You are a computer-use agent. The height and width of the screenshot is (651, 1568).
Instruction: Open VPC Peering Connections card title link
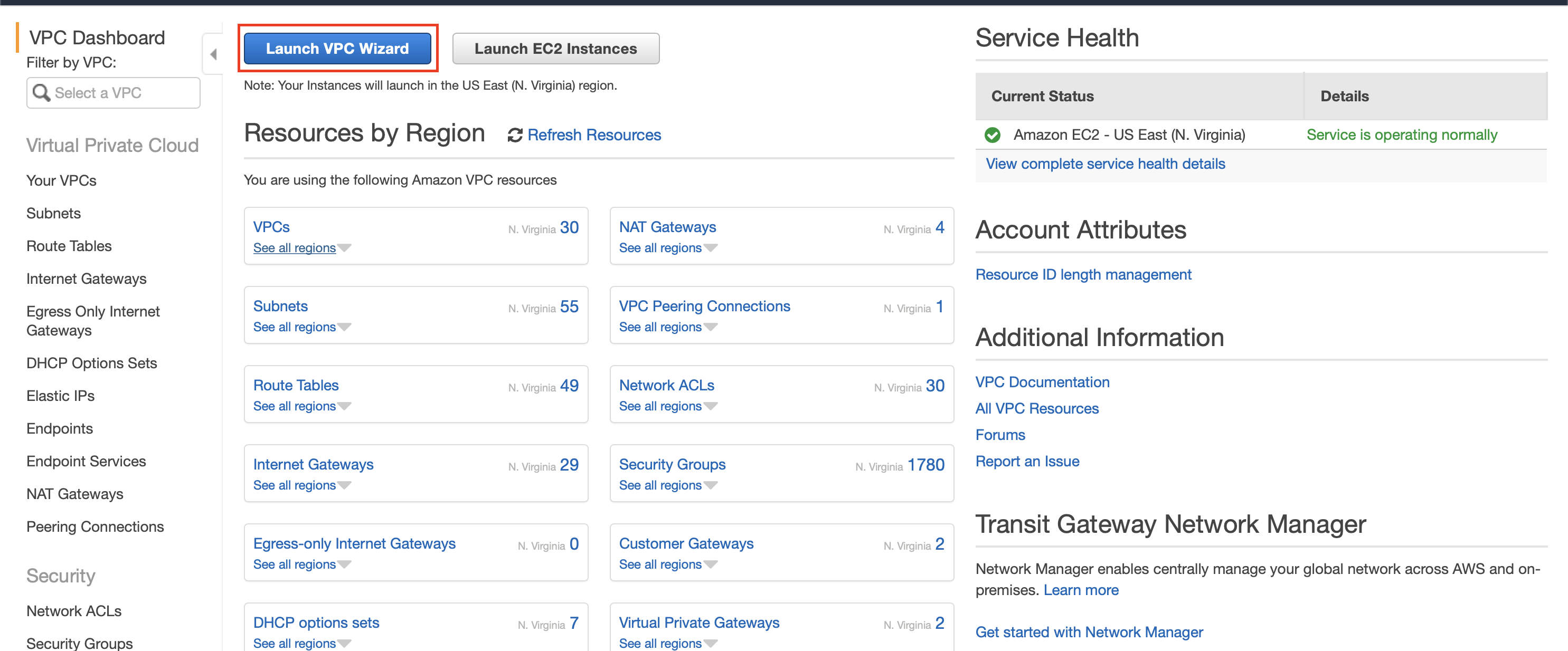tap(704, 306)
